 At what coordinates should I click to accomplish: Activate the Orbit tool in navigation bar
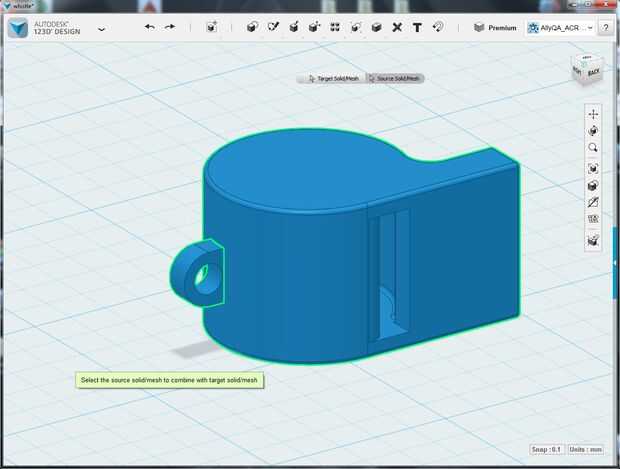click(593, 131)
